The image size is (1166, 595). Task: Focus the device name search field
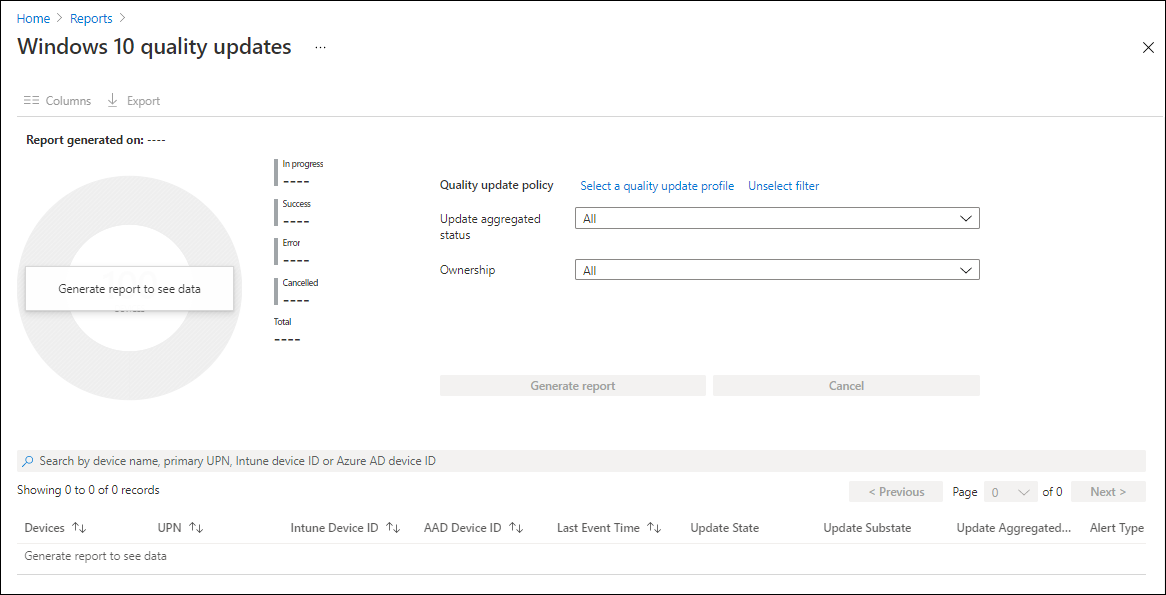pyautogui.click(x=587, y=461)
